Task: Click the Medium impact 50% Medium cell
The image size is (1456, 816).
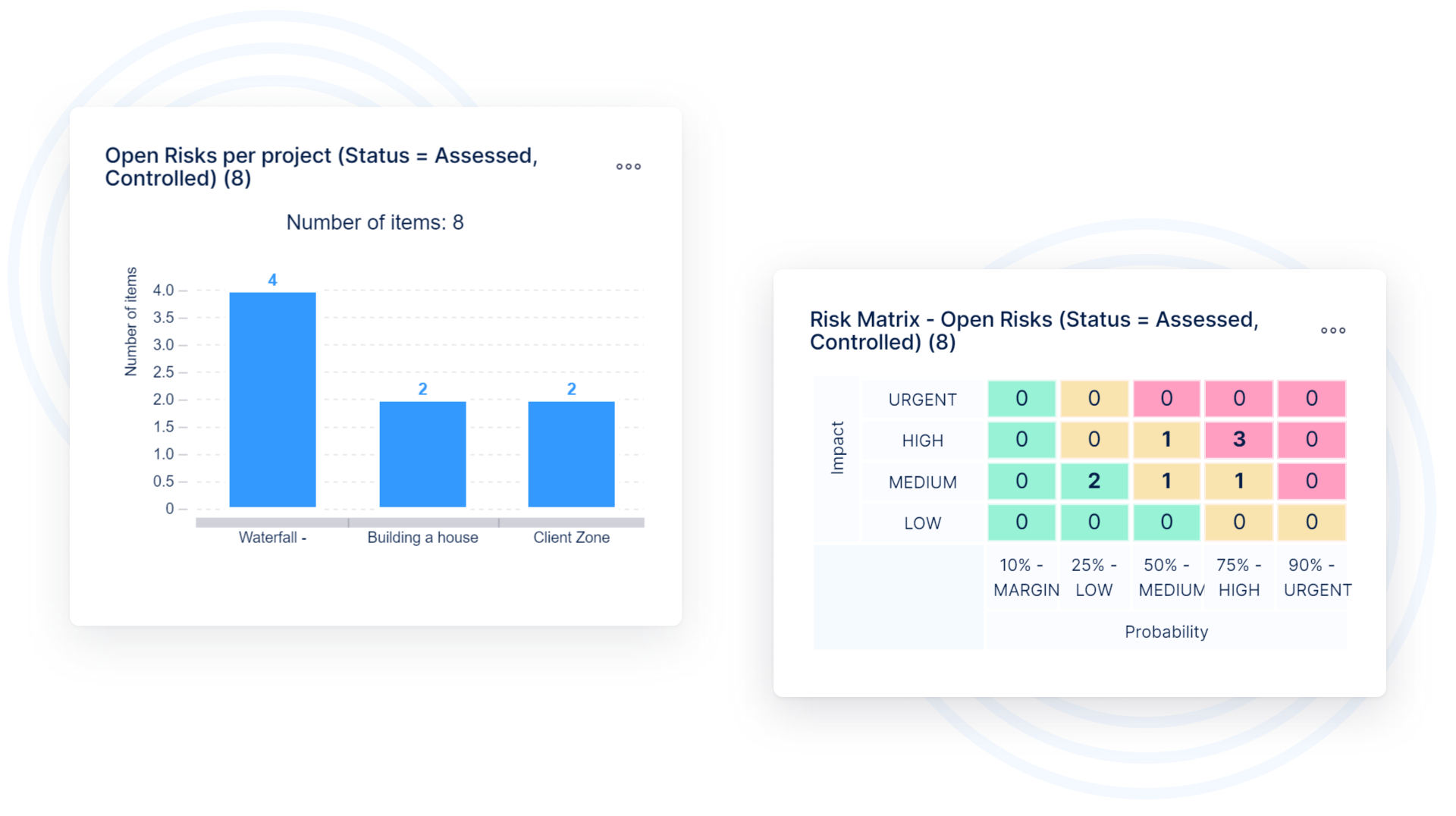Action: [1166, 481]
